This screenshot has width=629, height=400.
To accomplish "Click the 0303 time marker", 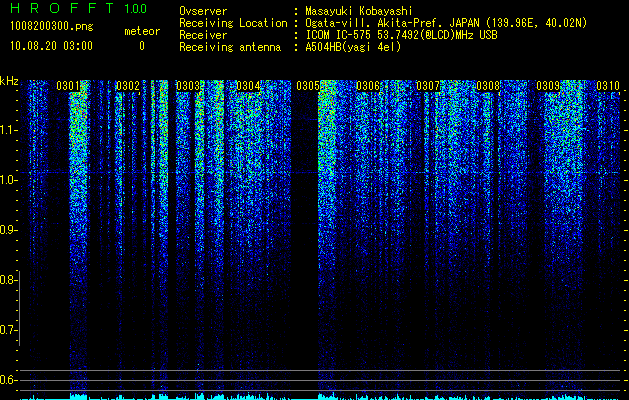I will tap(188, 86).
